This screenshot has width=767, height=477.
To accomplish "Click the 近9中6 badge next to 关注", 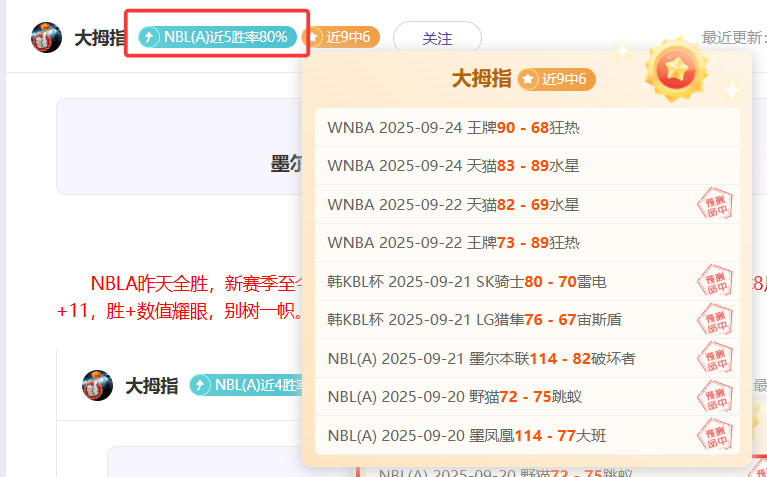I will [341, 37].
